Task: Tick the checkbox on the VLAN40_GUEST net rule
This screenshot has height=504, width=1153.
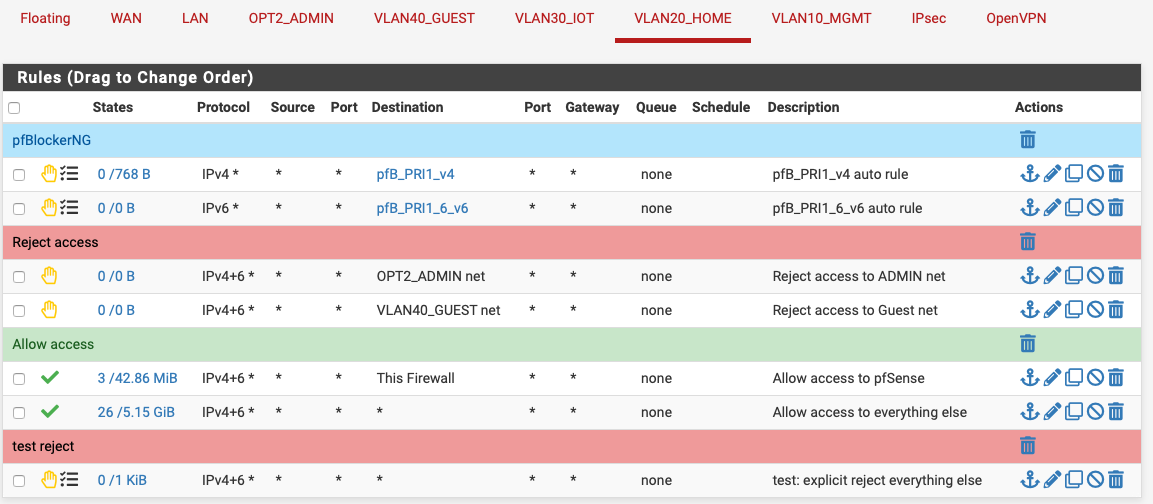Action: pos(19,311)
